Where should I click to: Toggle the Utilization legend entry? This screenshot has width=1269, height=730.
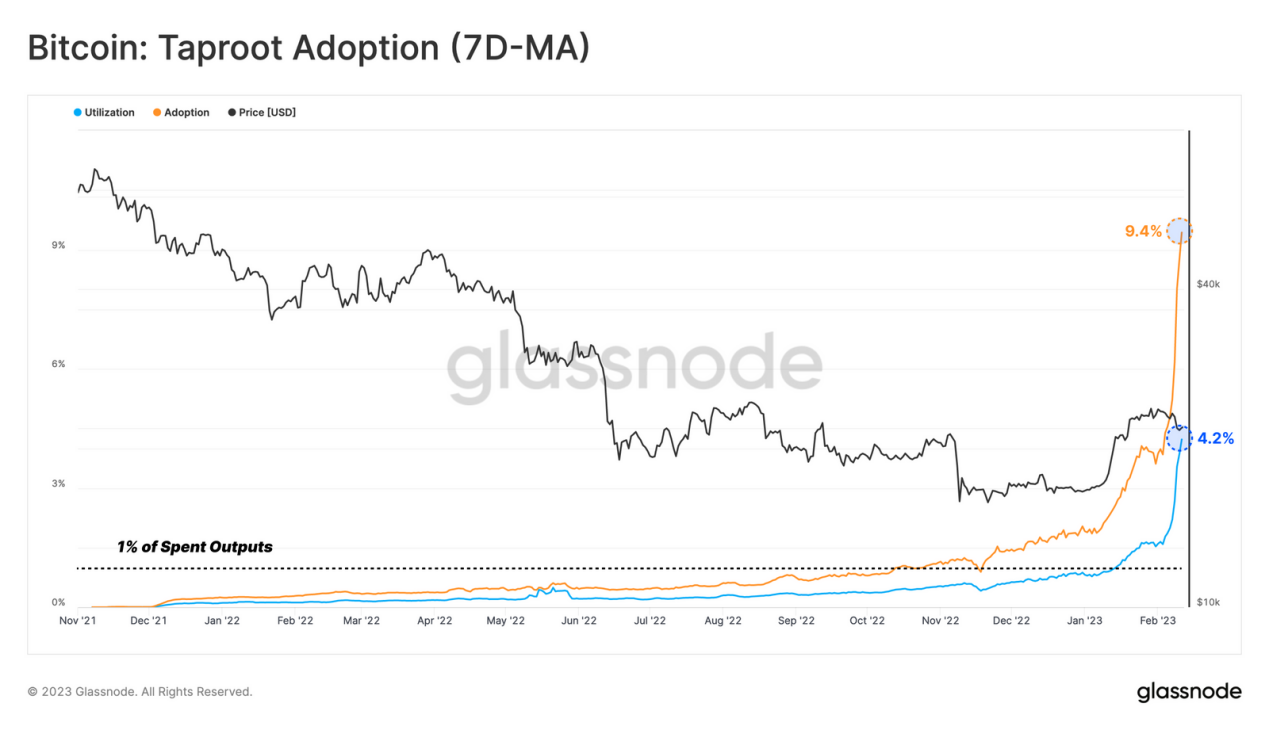click(x=105, y=112)
